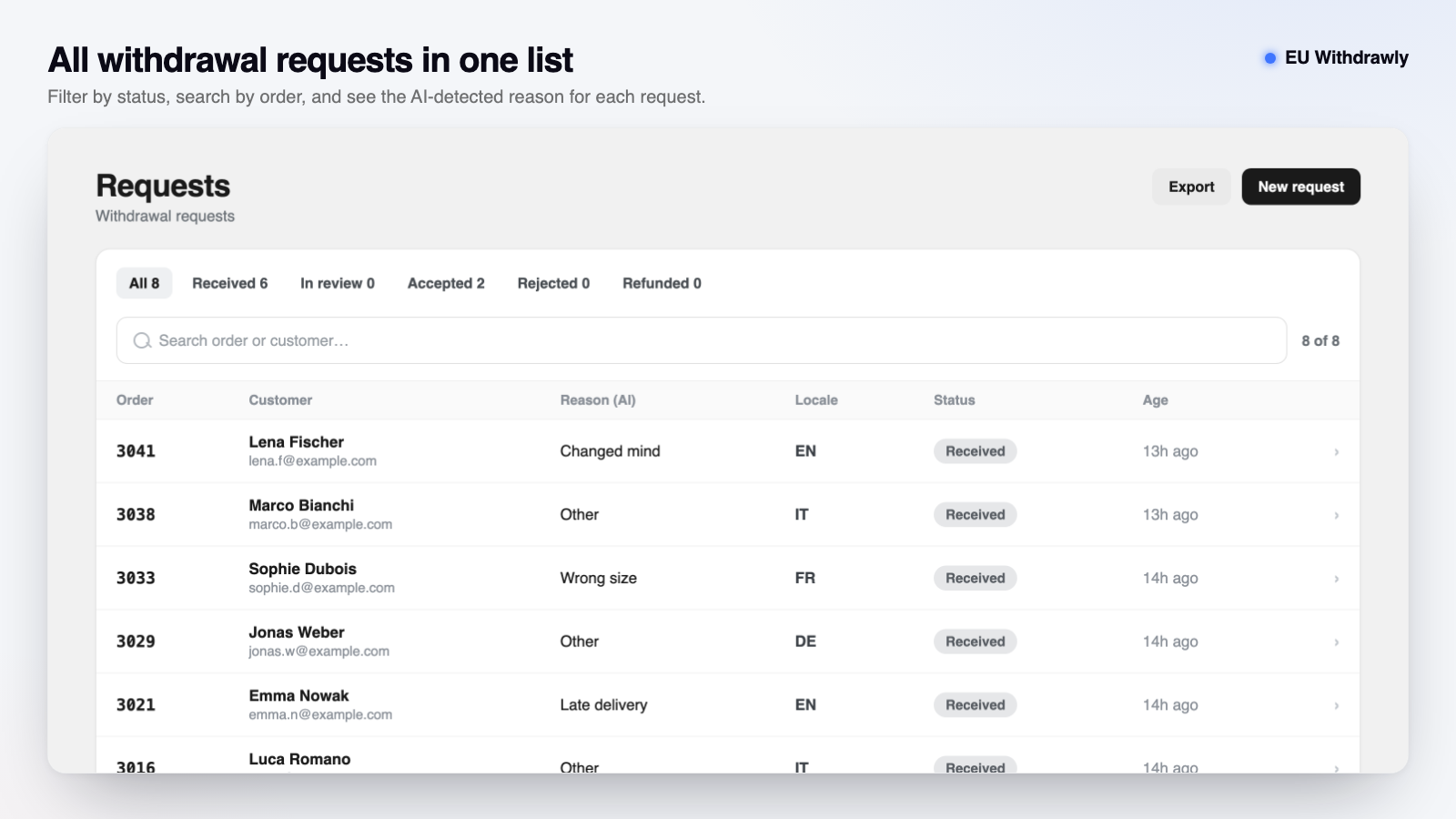Show the In review 0 tab
Image resolution: width=1456 pixels, height=819 pixels.
pyautogui.click(x=338, y=283)
